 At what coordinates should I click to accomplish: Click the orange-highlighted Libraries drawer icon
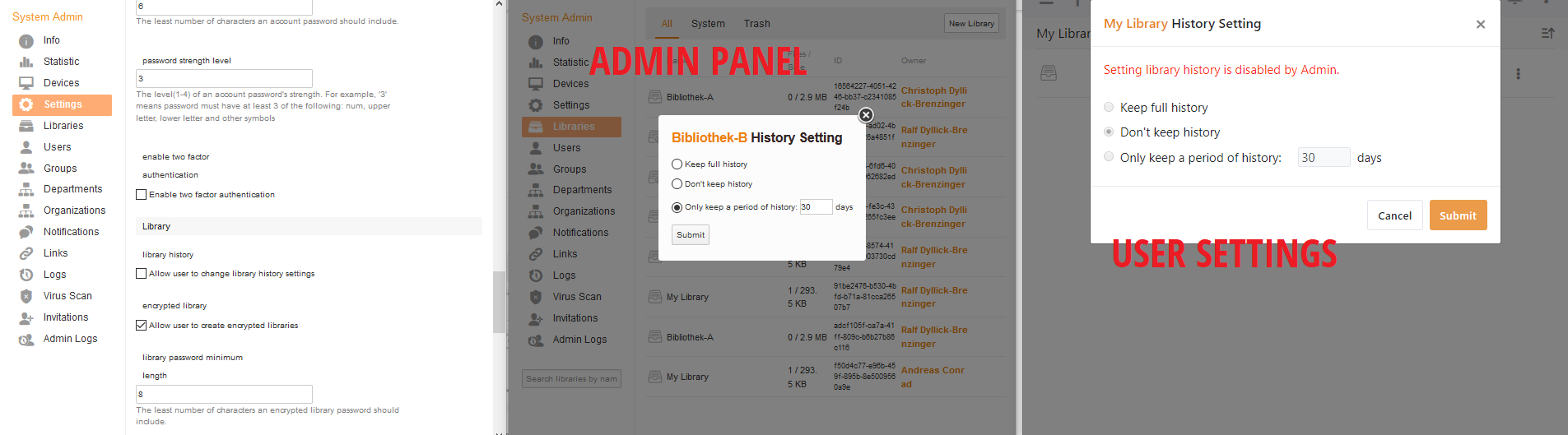[x=536, y=127]
